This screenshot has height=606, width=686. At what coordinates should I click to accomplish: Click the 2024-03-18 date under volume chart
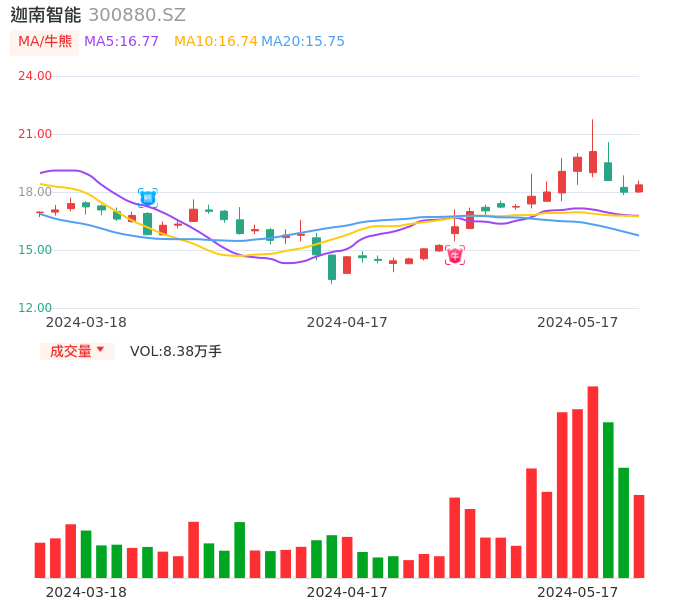[x=86, y=592]
